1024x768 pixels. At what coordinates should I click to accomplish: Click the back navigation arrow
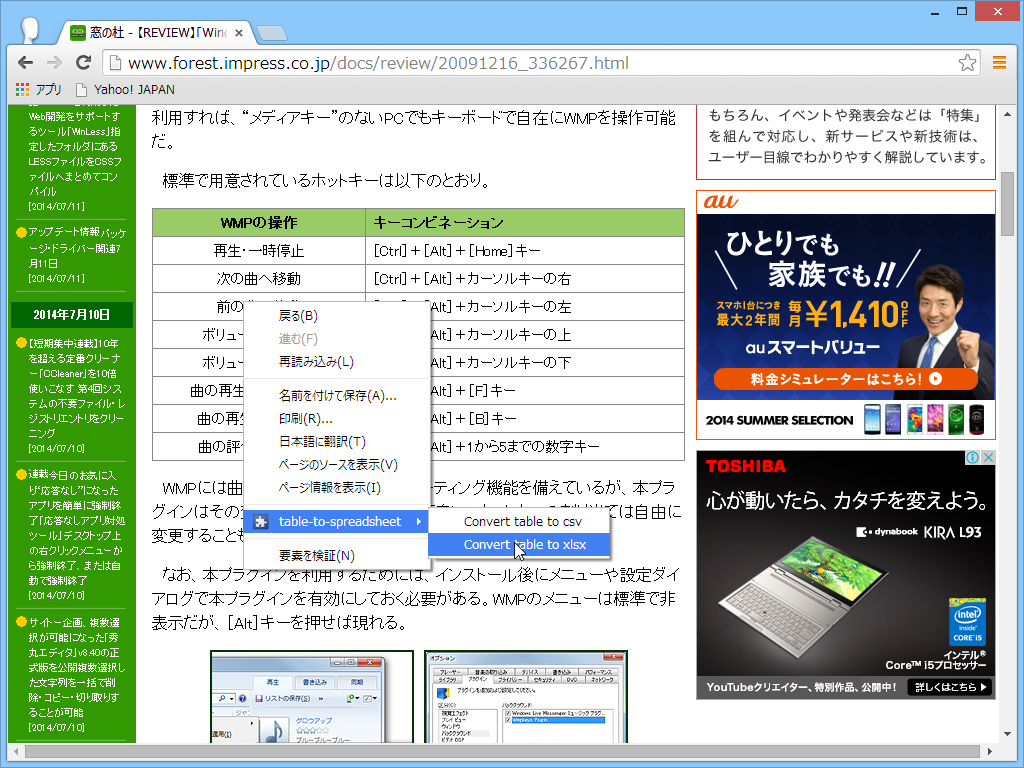click(x=25, y=62)
